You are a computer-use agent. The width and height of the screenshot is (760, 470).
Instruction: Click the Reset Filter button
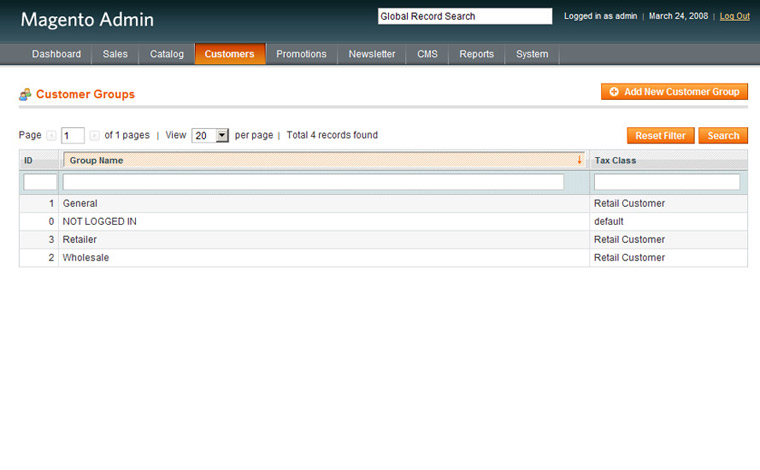click(x=660, y=136)
